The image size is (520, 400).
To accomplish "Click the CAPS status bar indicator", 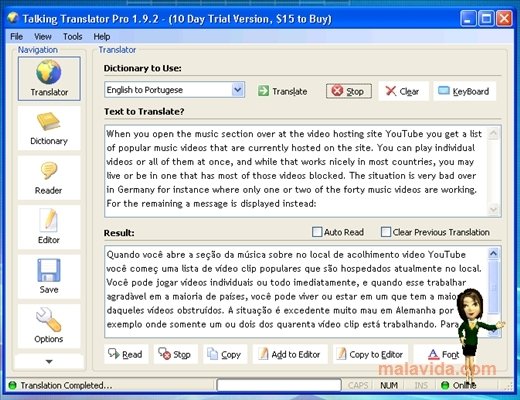I will [358, 386].
